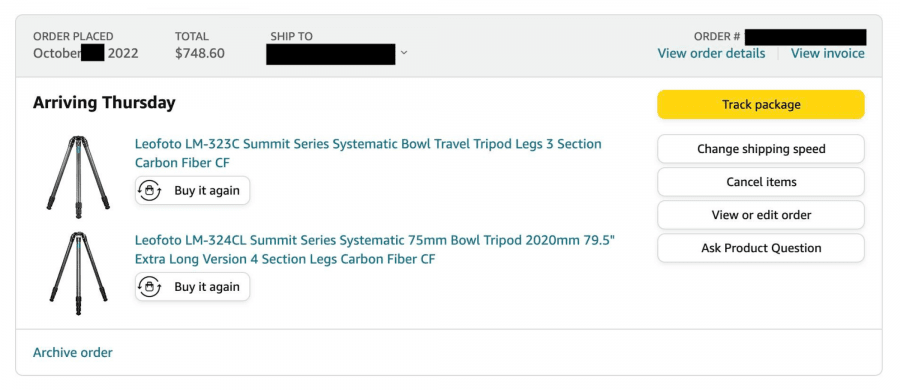Open View or edit order
Image resolution: width=900 pixels, height=390 pixels.
coord(761,215)
